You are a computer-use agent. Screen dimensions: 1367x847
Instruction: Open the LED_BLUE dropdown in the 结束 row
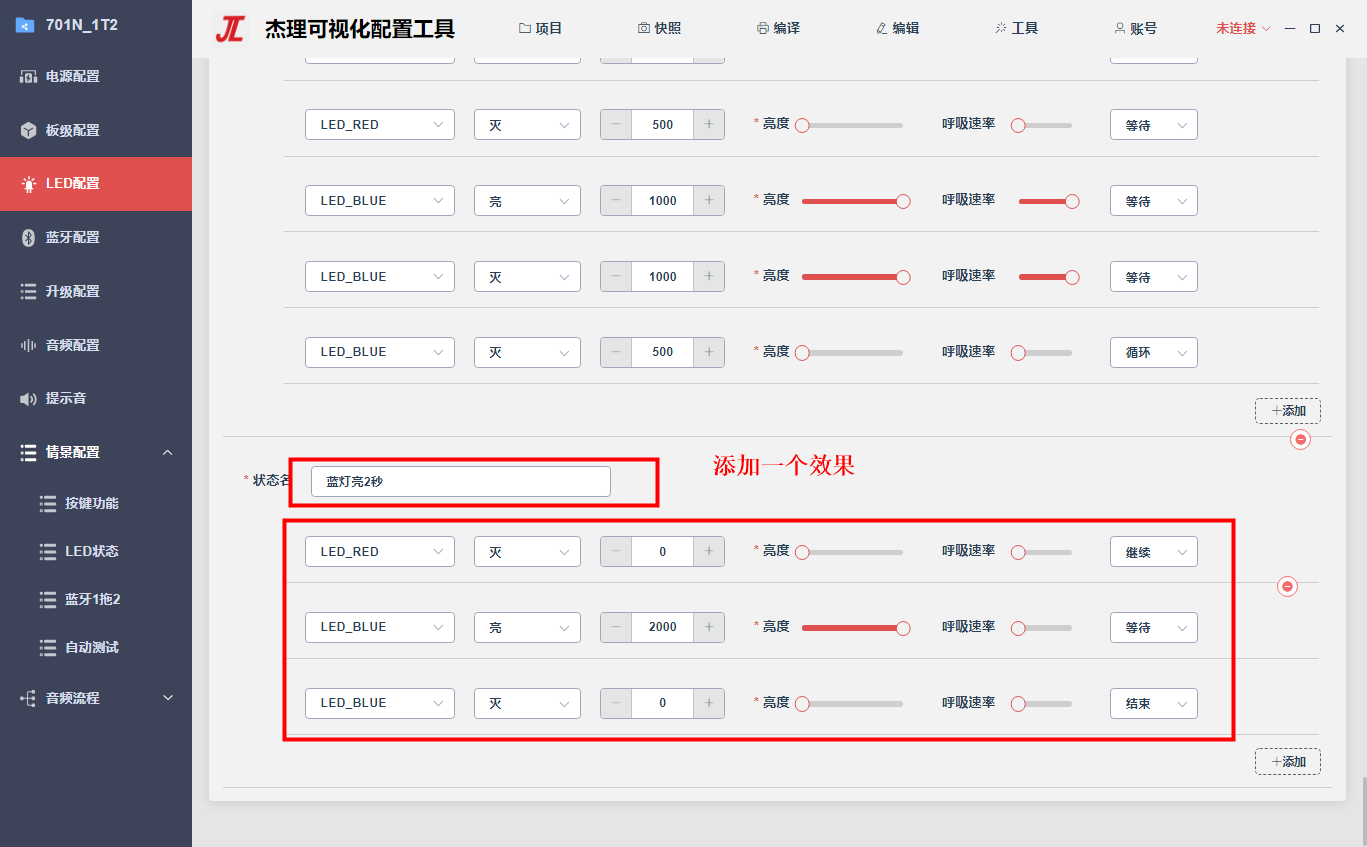[x=380, y=703]
